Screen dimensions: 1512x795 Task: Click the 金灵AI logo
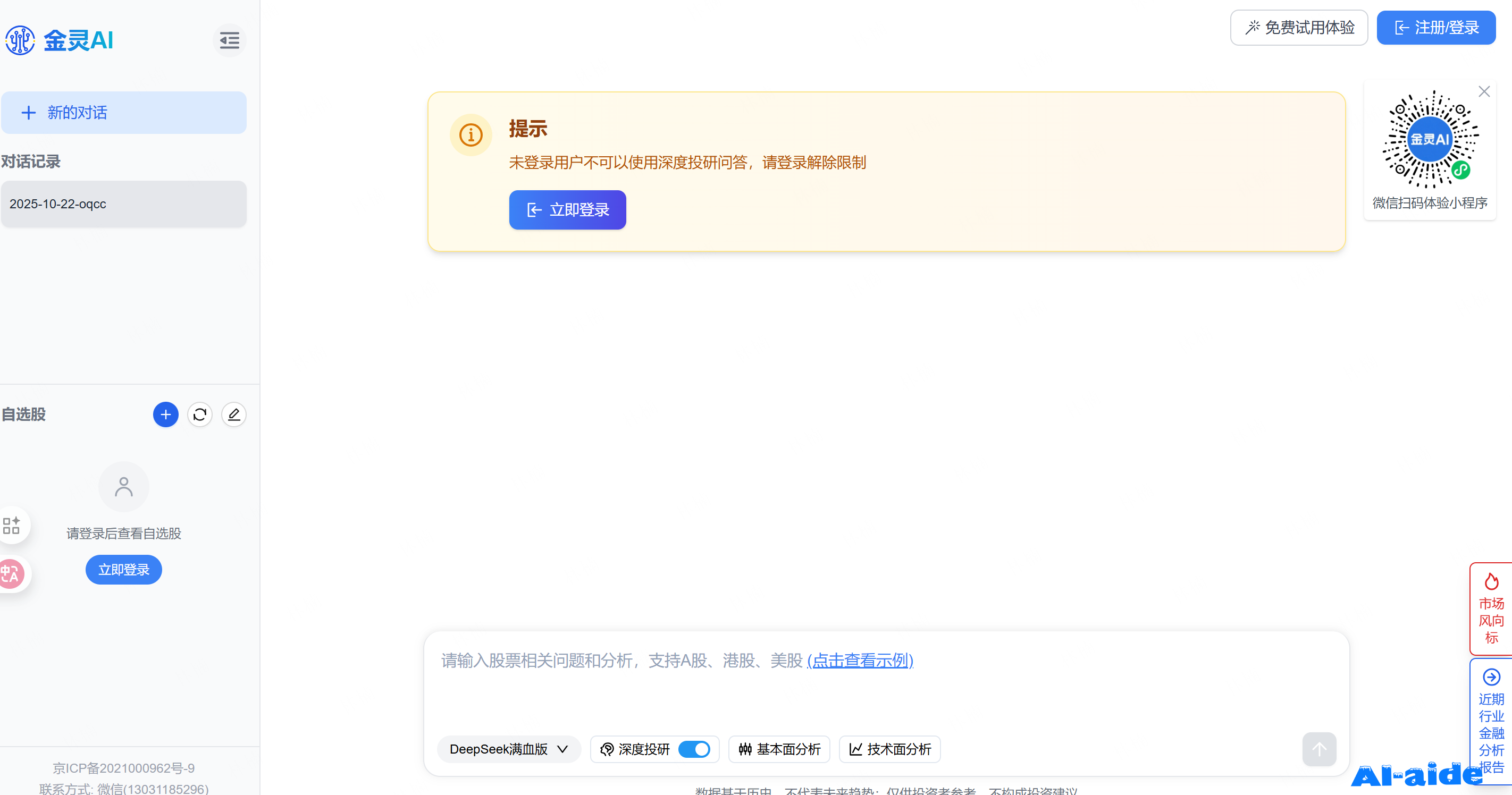(x=60, y=40)
